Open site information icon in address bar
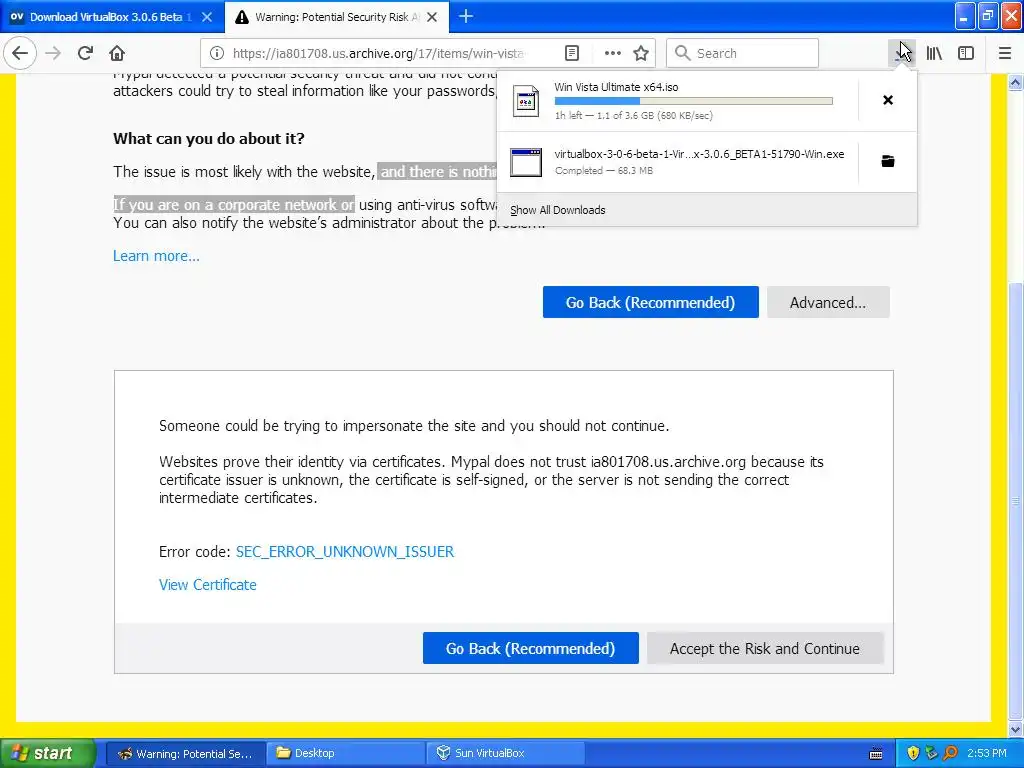The image size is (1024, 768). (x=217, y=53)
